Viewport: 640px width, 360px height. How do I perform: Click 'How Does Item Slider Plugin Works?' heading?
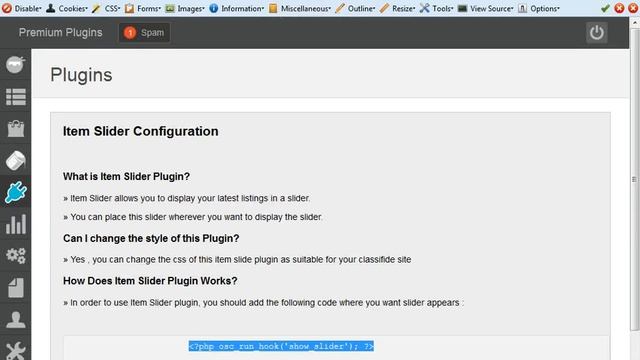click(x=150, y=281)
